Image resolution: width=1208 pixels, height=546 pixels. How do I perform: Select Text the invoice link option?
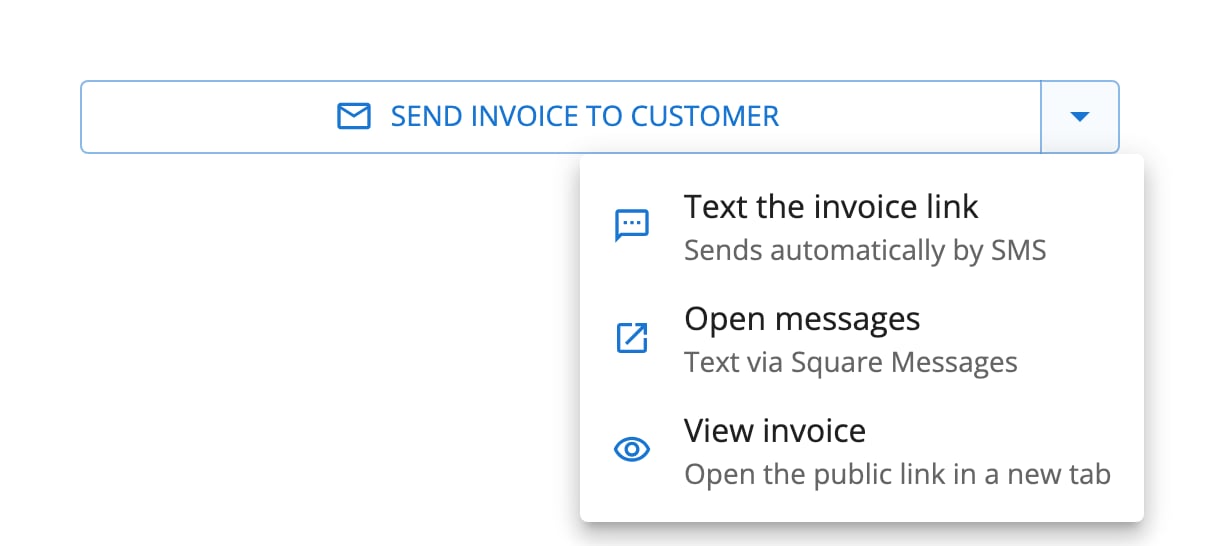(x=862, y=227)
